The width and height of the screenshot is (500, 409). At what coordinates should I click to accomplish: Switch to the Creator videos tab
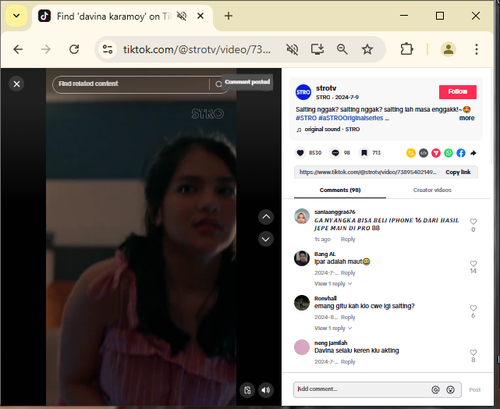(432, 190)
